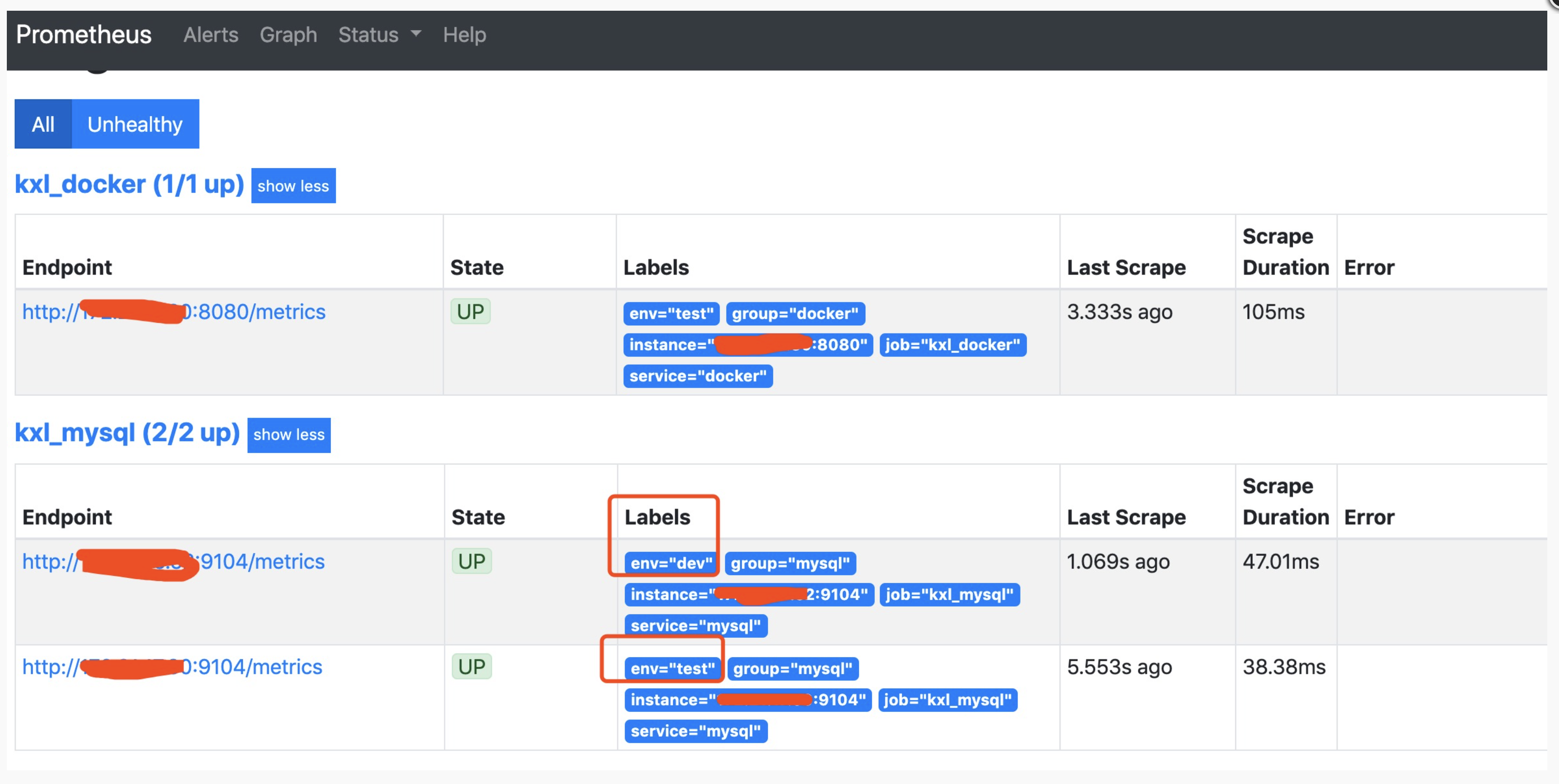Image resolution: width=1559 pixels, height=784 pixels.
Task: Click env="test" badge in mysql table
Action: [672, 668]
